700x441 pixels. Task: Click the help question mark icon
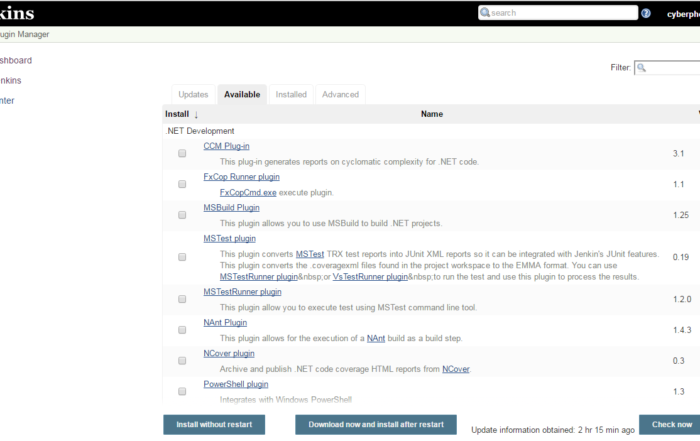(x=646, y=13)
